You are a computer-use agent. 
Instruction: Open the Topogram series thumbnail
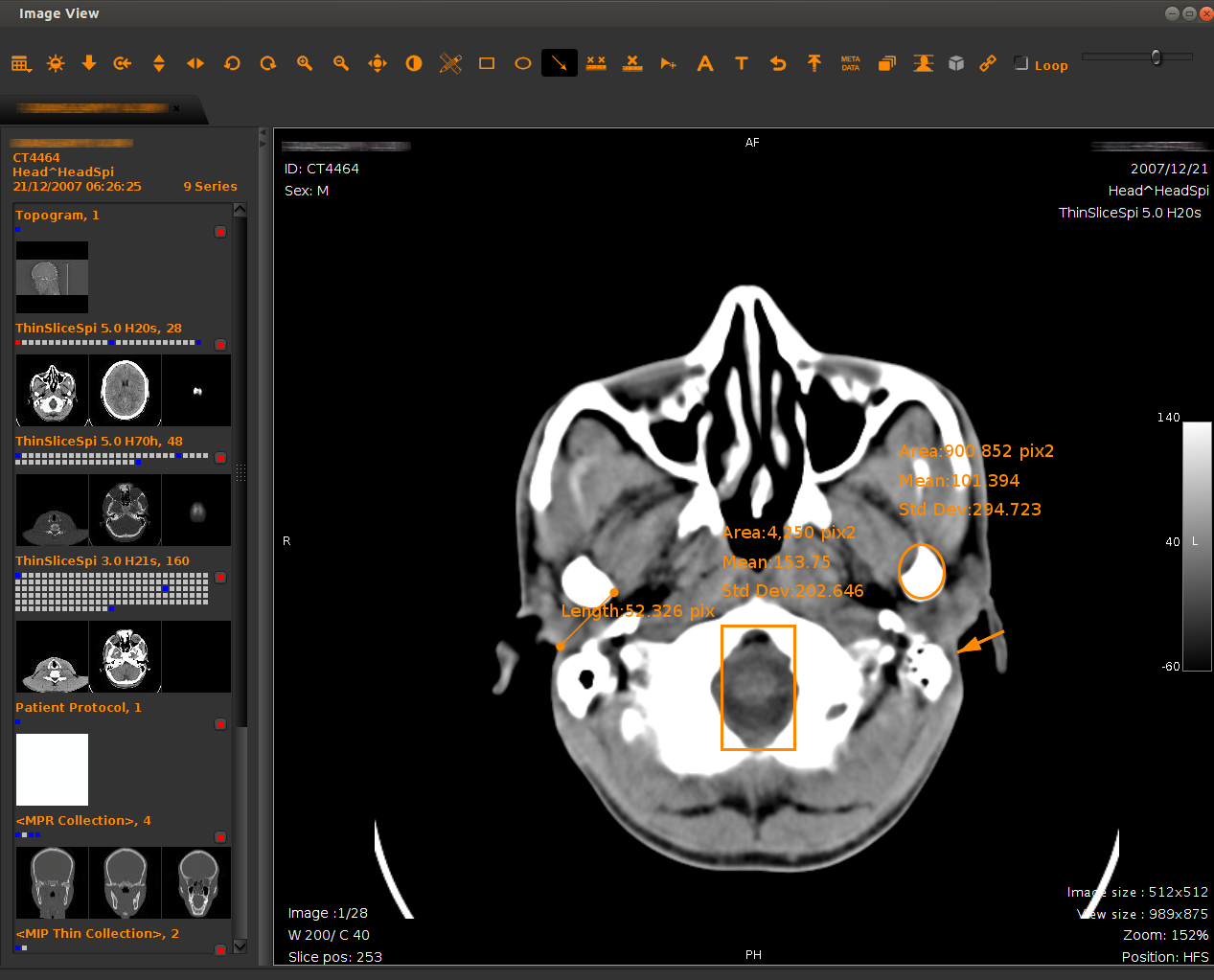(52, 277)
